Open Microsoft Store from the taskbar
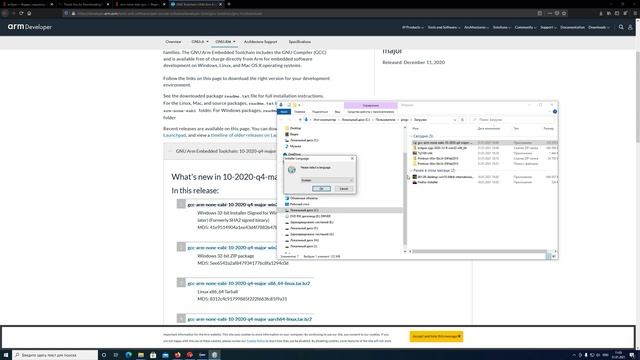This screenshot has width=640, height=360. pyautogui.click(x=153, y=355)
